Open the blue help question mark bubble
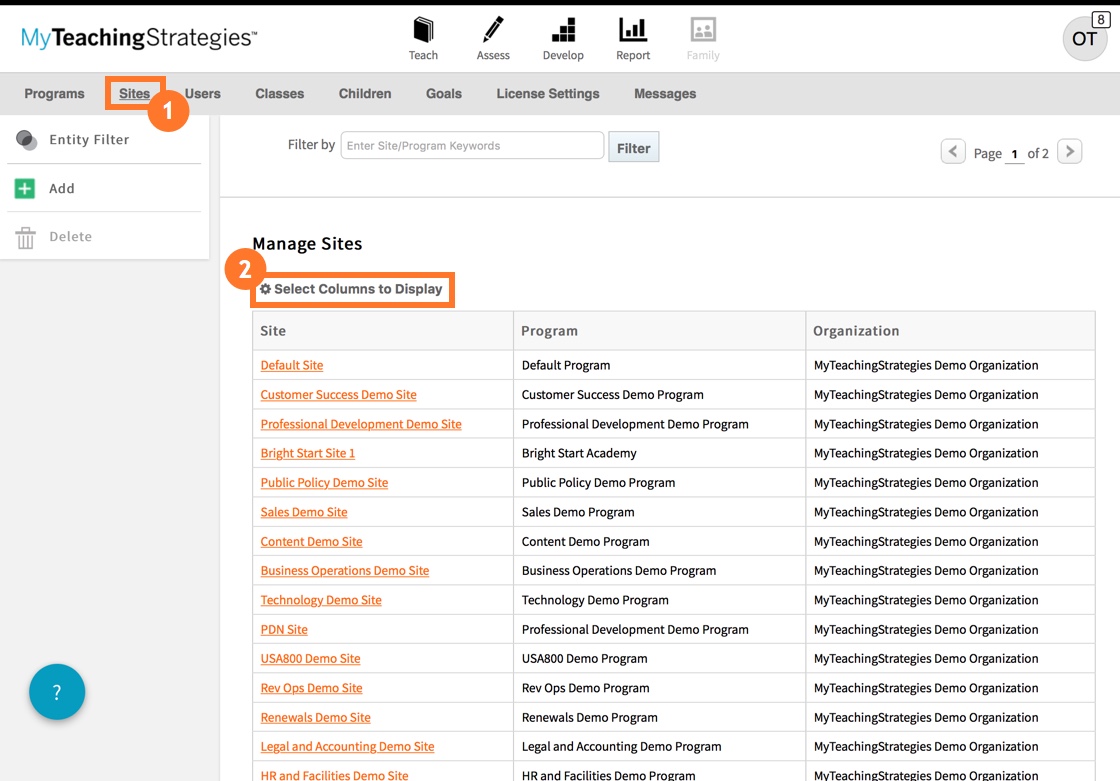This screenshot has width=1120, height=781. pos(57,692)
